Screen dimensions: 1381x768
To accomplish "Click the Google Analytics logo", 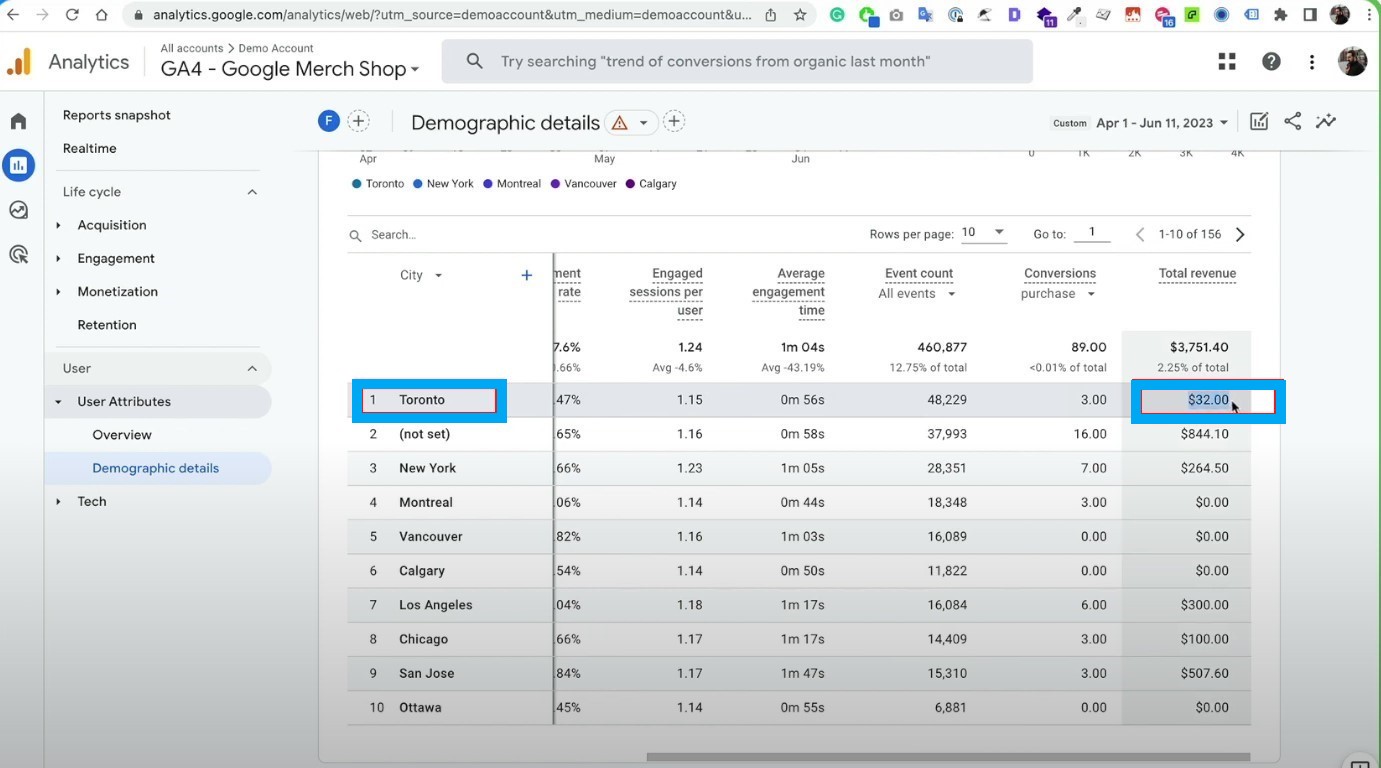I will (19, 62).
